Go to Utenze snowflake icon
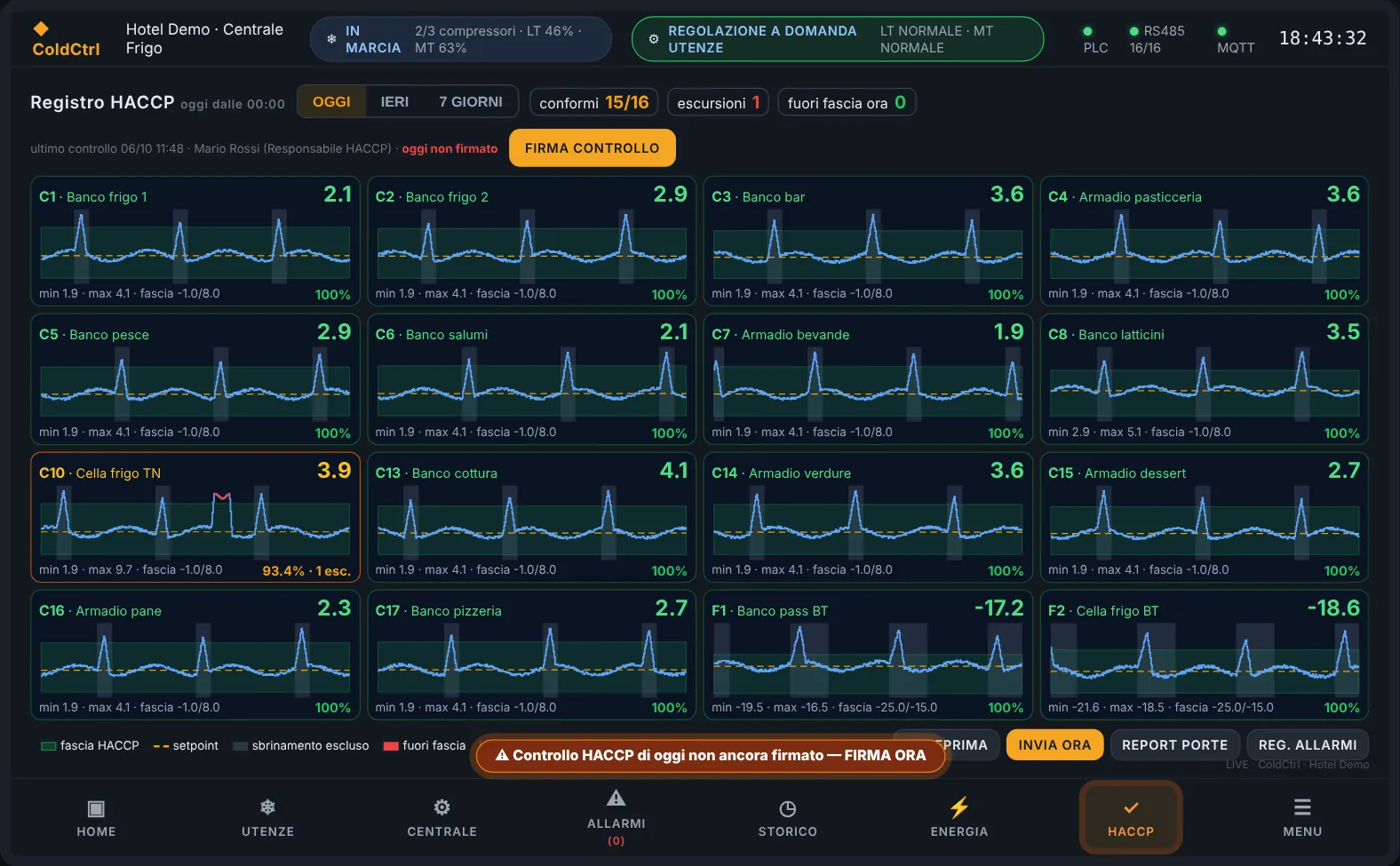The image size is (1400, 866). (267, 807)
